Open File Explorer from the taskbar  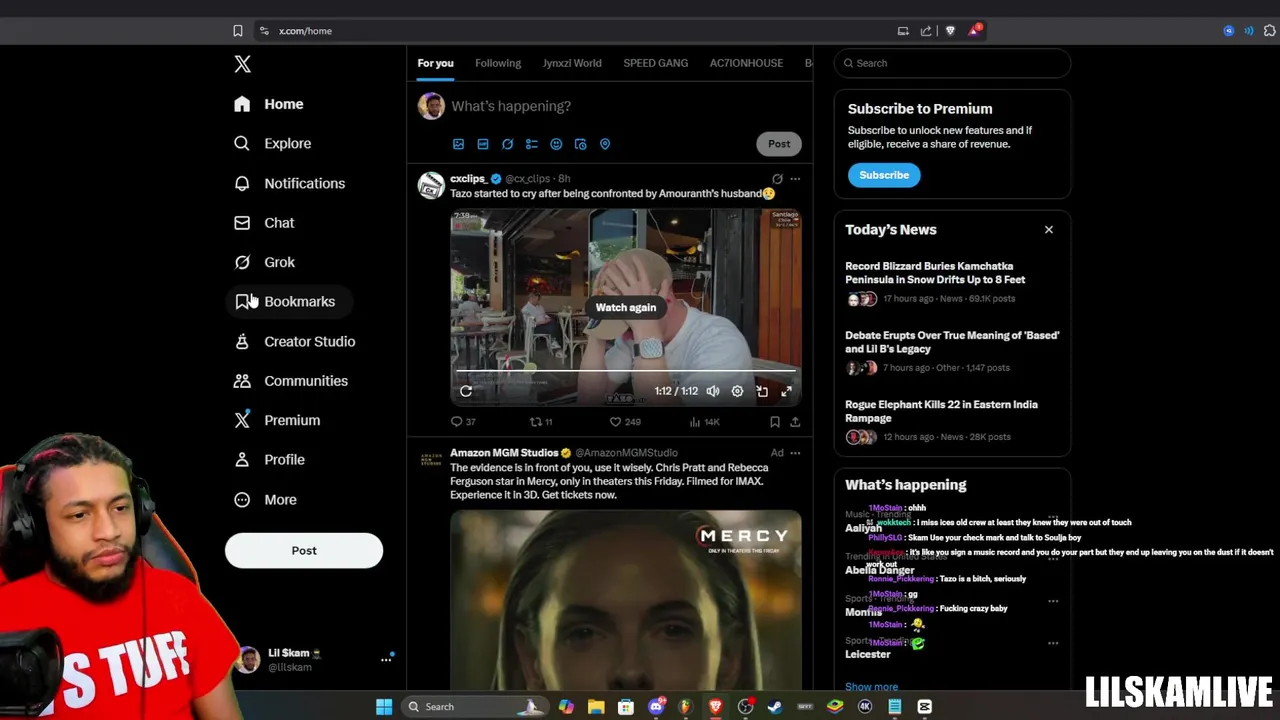tap(596, 707)
